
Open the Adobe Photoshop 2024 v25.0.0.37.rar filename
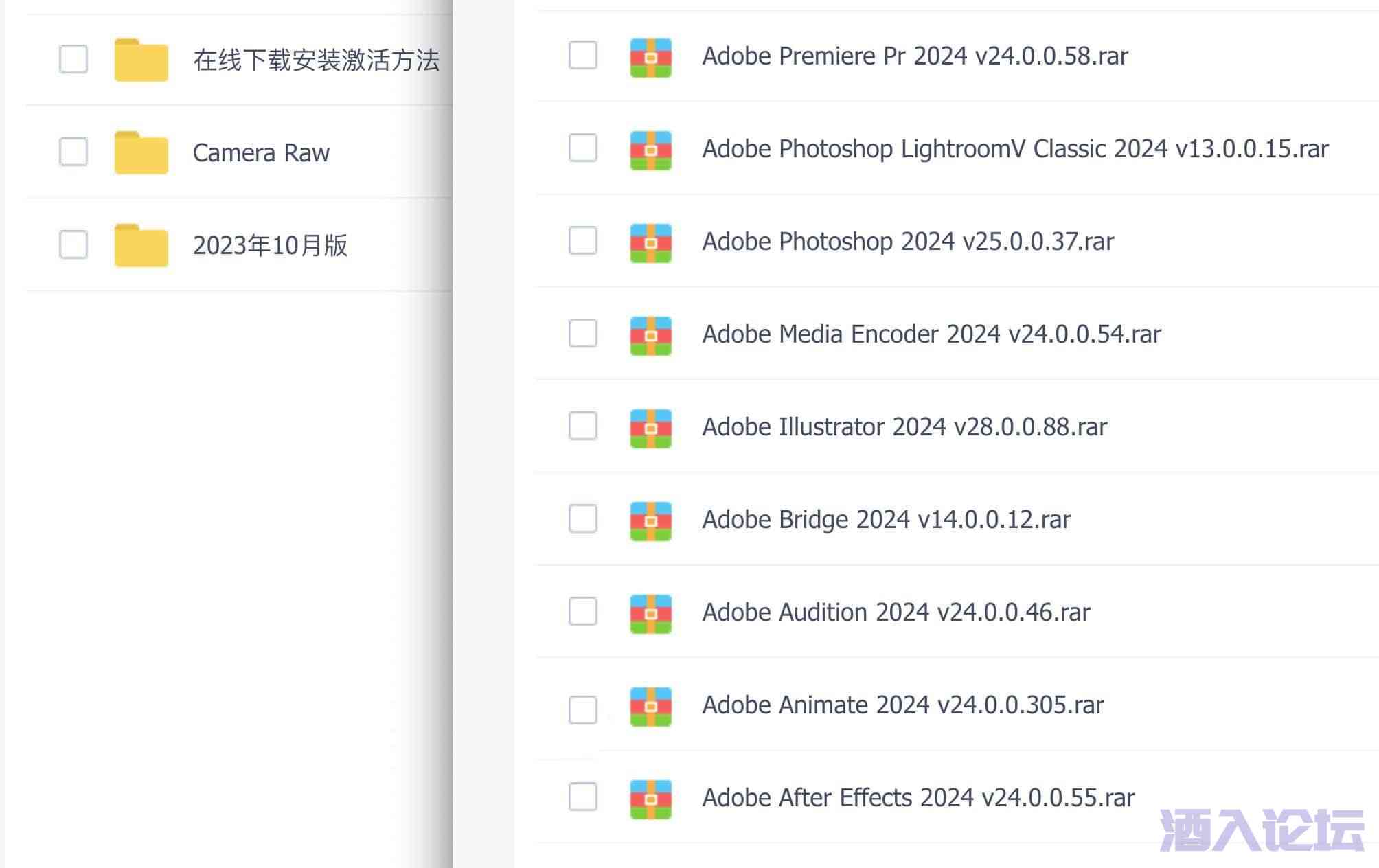(907, 242)
